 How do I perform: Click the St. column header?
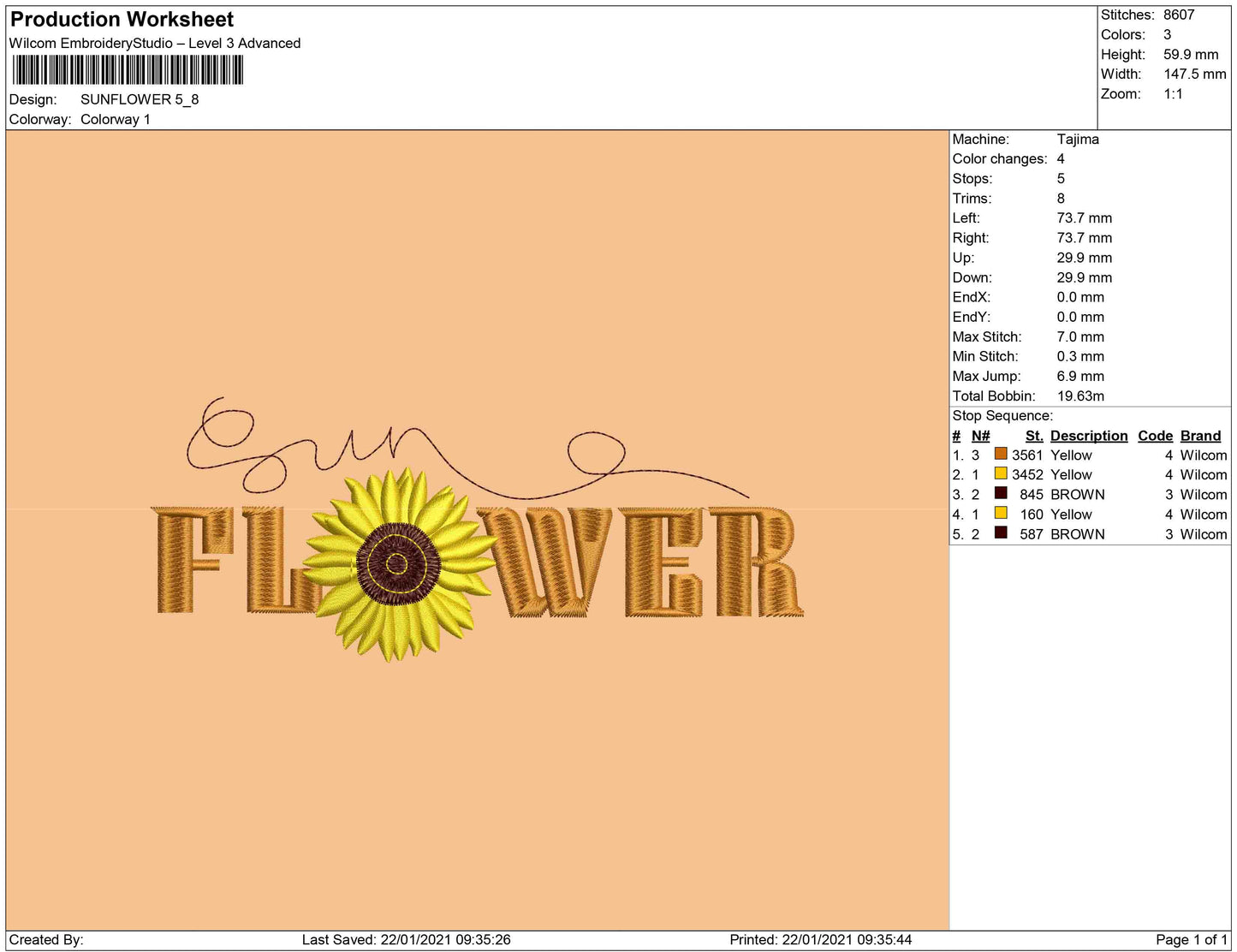pyautogui.click(x=1033, y=436)
